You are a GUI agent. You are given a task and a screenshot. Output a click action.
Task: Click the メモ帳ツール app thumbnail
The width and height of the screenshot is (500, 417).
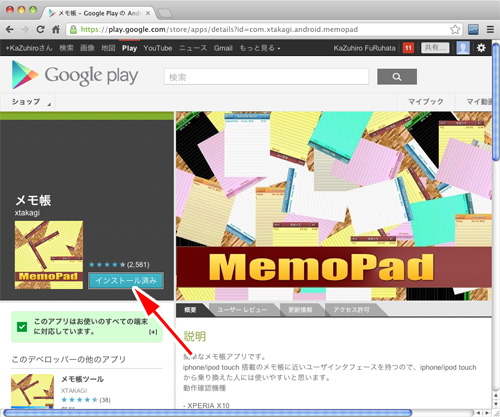pos(32,391)
